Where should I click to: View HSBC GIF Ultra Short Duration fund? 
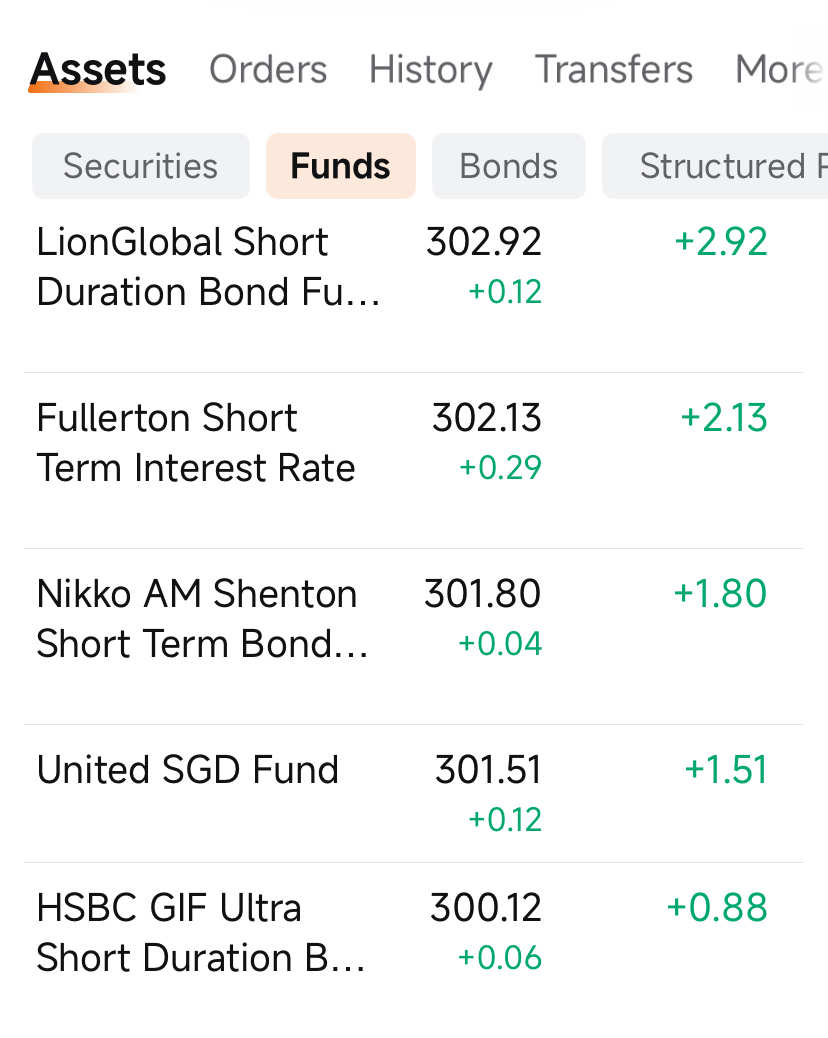pyautogui.click(x=200, y=933)
